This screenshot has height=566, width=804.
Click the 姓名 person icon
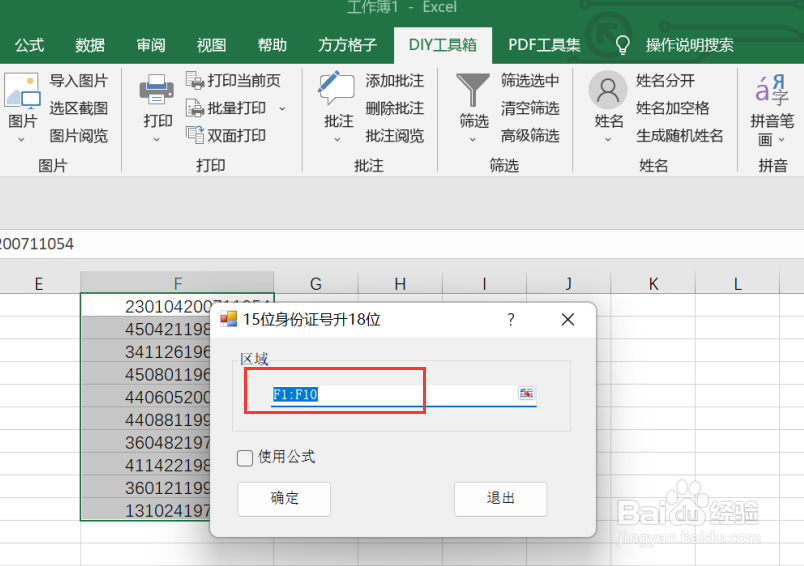pos(608,90)
